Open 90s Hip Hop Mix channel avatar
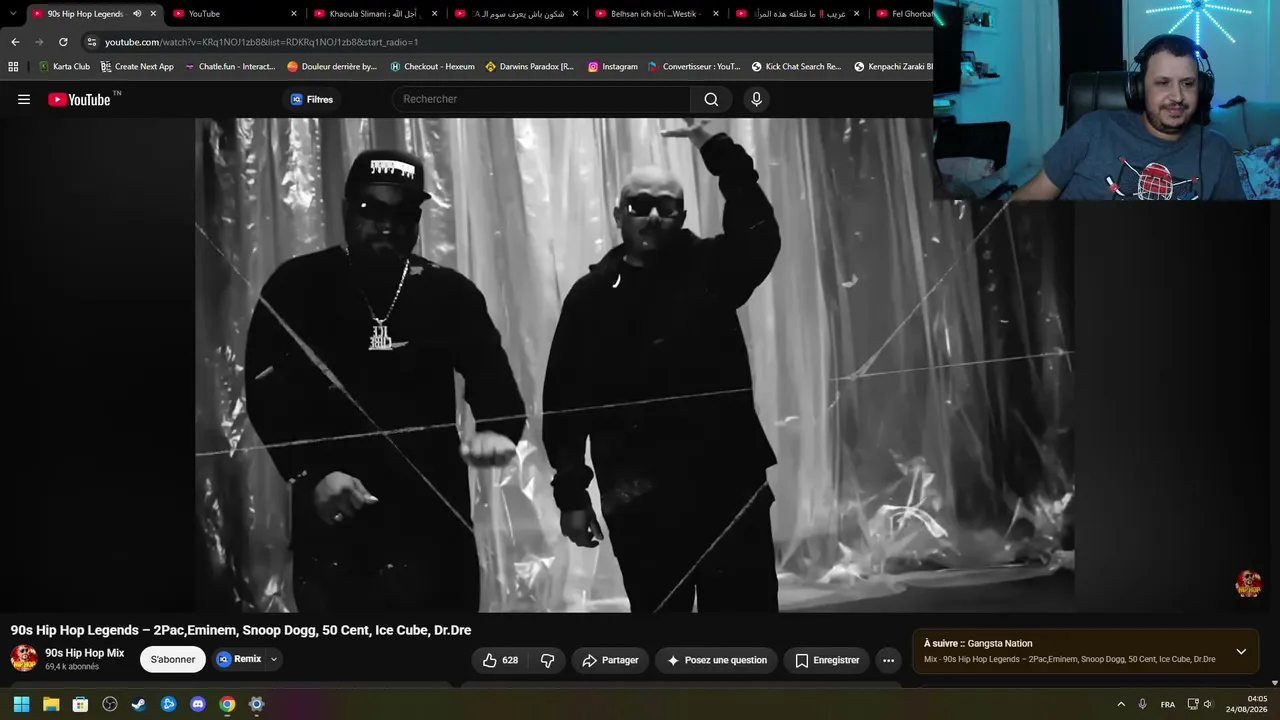 click(x=24, y=658)
